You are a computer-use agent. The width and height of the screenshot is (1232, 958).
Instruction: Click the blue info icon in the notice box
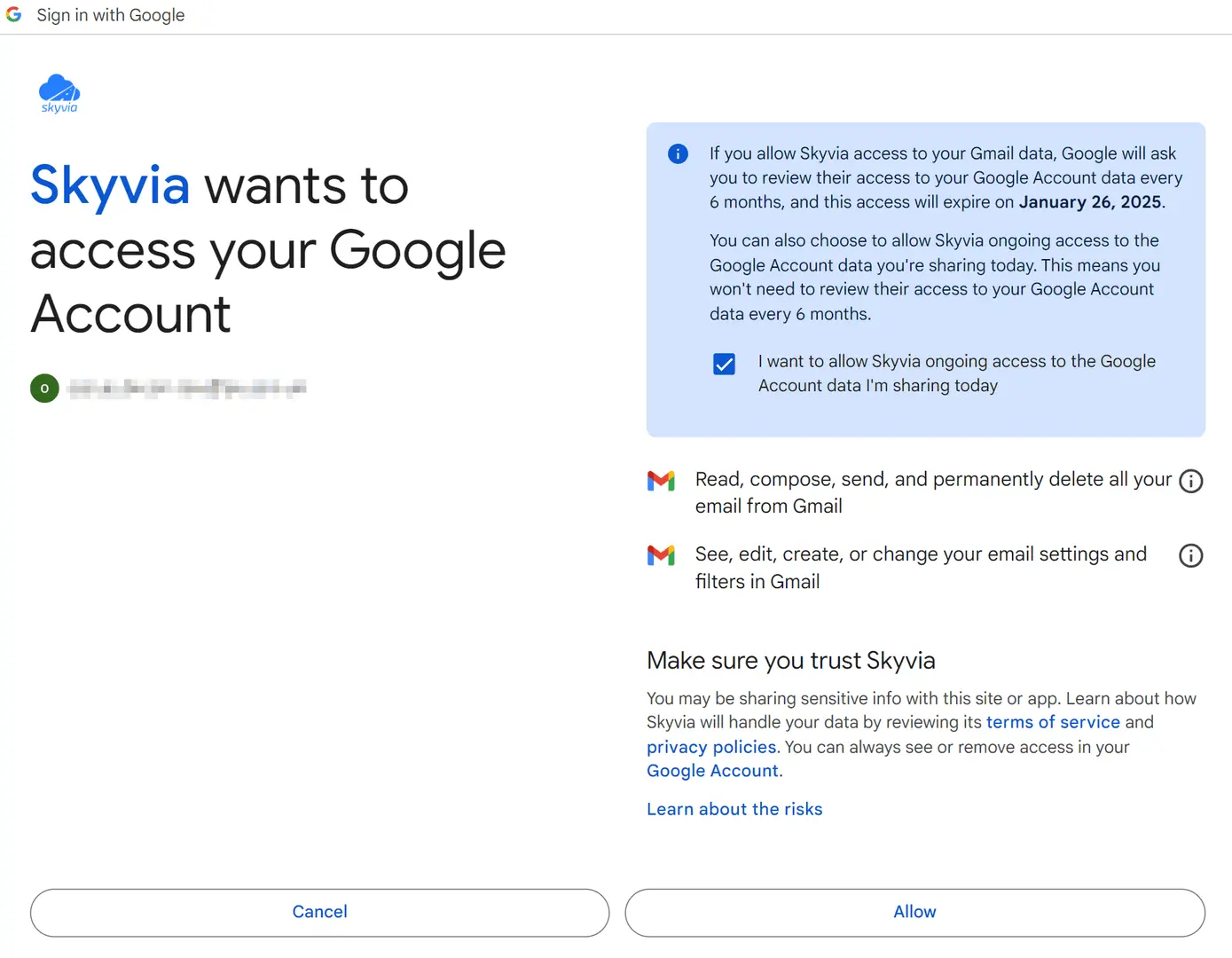(678, 153)
